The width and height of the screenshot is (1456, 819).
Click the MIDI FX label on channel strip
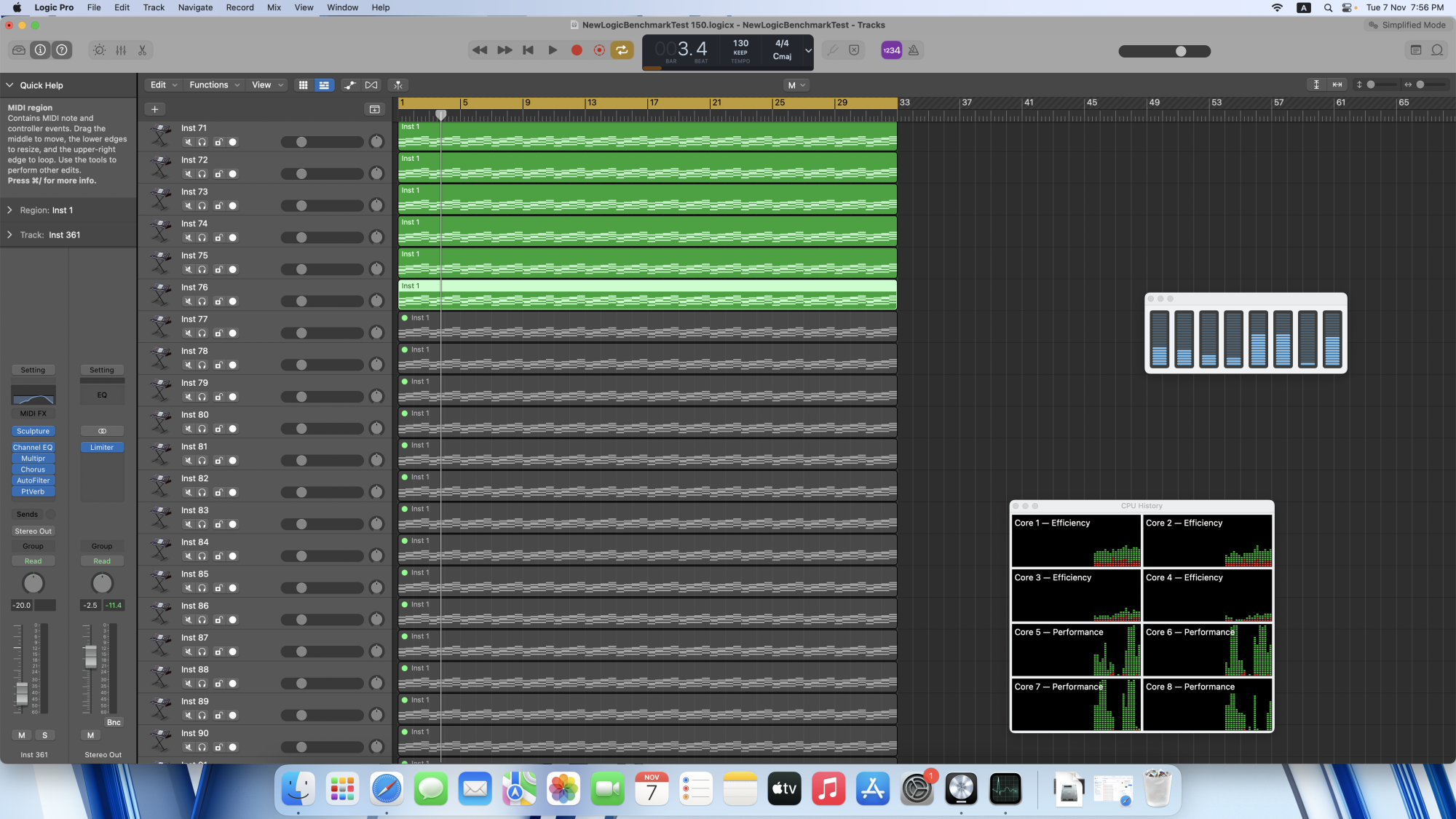tap(33, 413)
